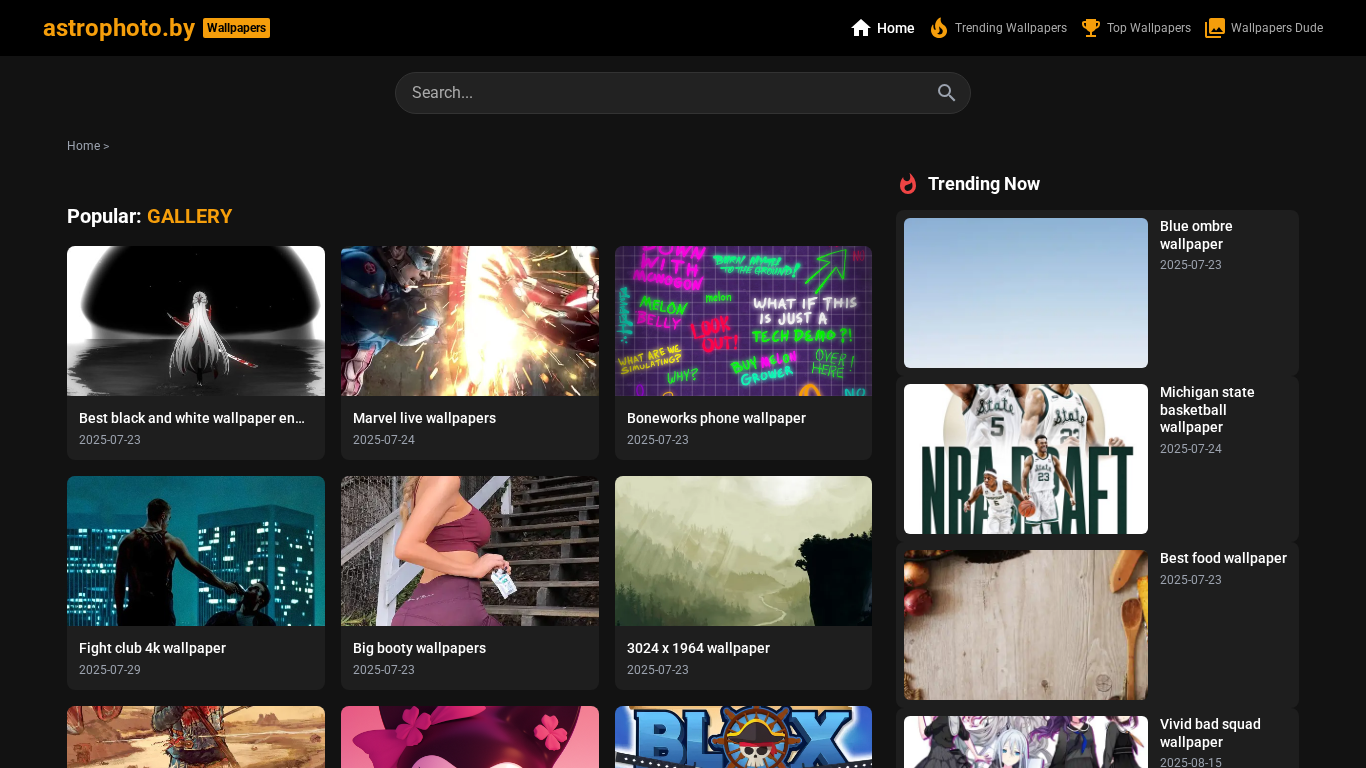
Task: Click the Top Wallpapers trophy icon
Action: point(1091,28)
